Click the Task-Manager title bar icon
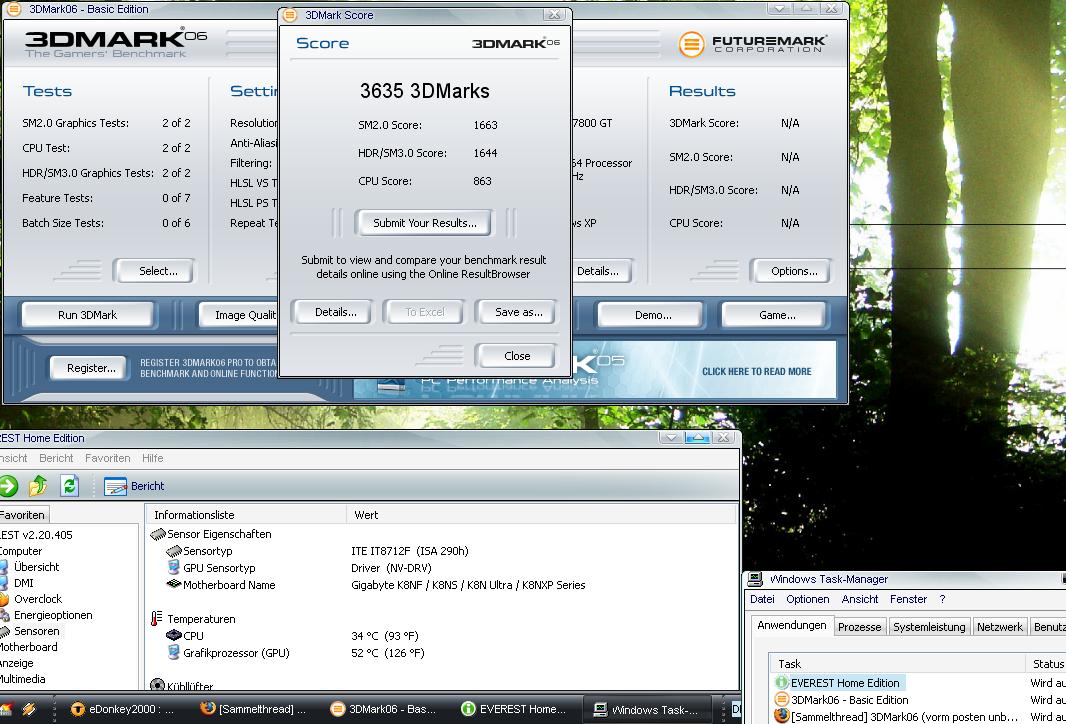1066x724 pixels. coord(755,579)
